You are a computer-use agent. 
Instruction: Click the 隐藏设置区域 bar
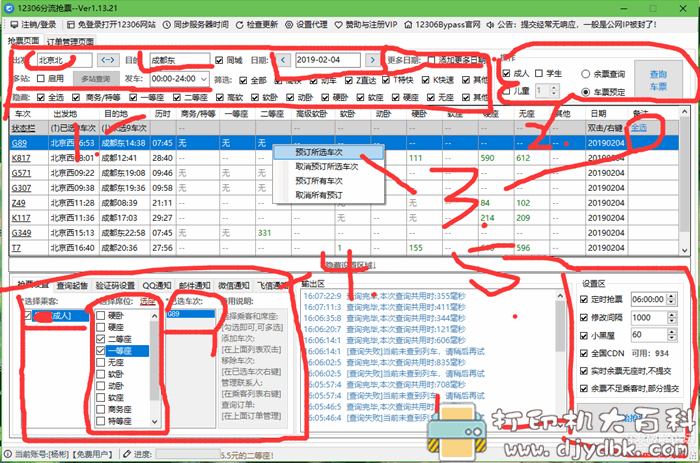350,265
